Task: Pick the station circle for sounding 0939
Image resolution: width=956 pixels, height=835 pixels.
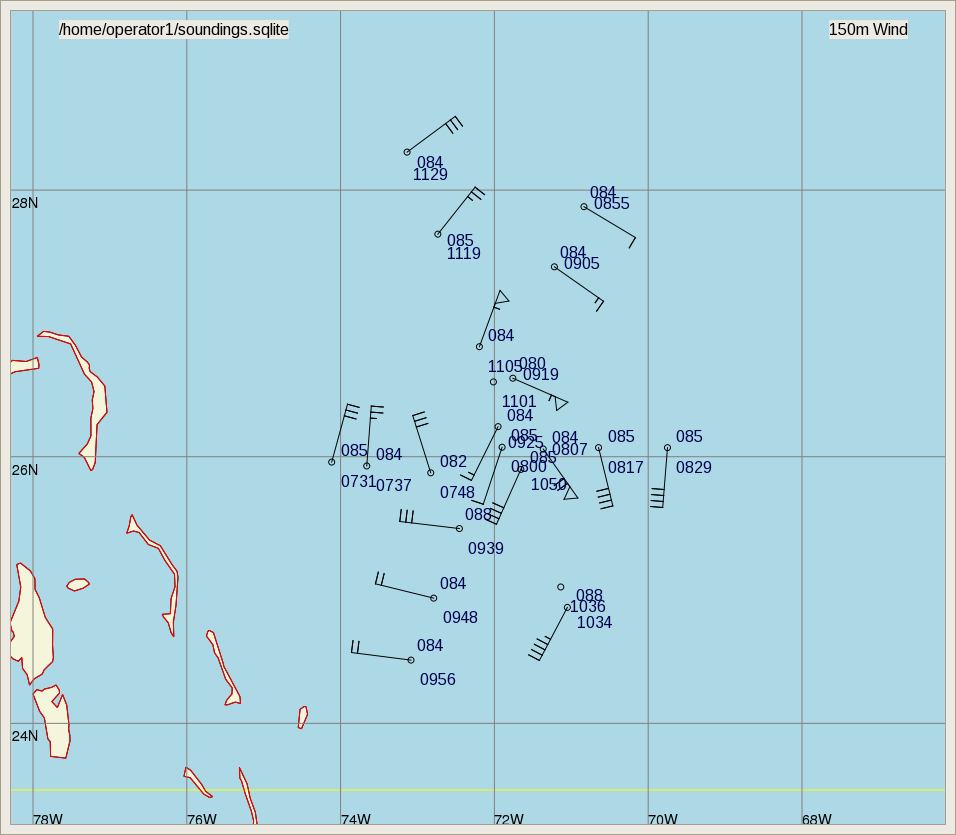Action: 459,529
